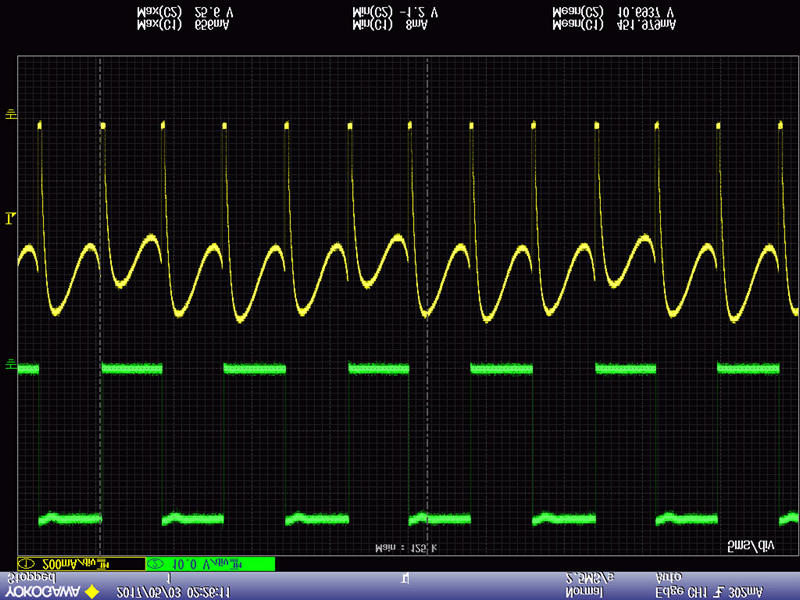The image size is (800, 600).
Task: Click the trigger position marker in status bar
Action: tap(405, 578)
